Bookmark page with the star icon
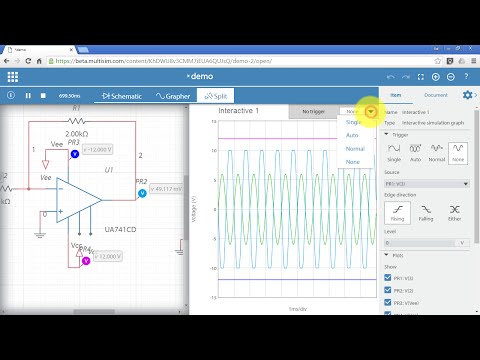This screenshot has width=480, height=360. point(438,61)
